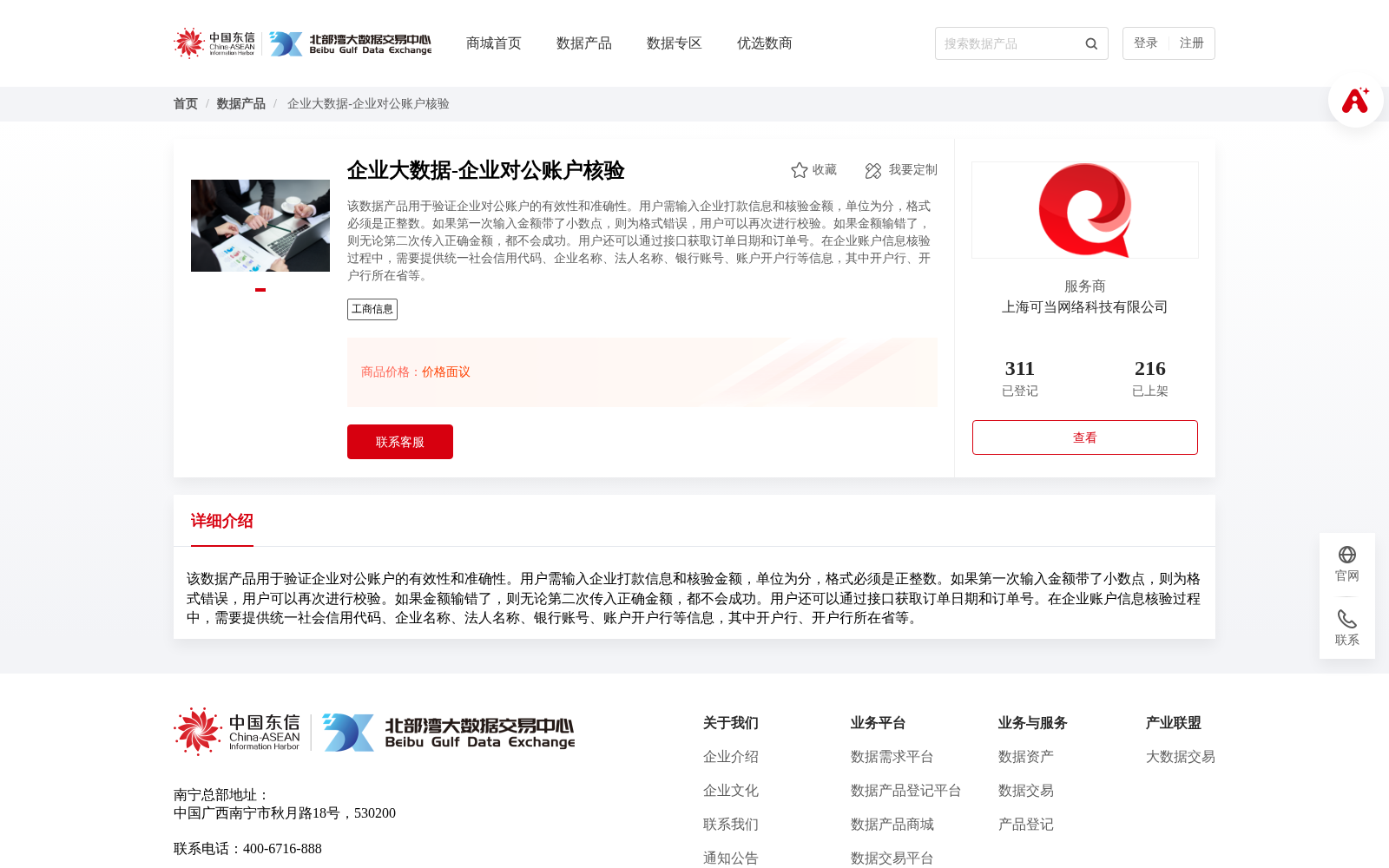Open footer link 数据资产
Screen dimensions: 1389x868
tap(1026, 757)
